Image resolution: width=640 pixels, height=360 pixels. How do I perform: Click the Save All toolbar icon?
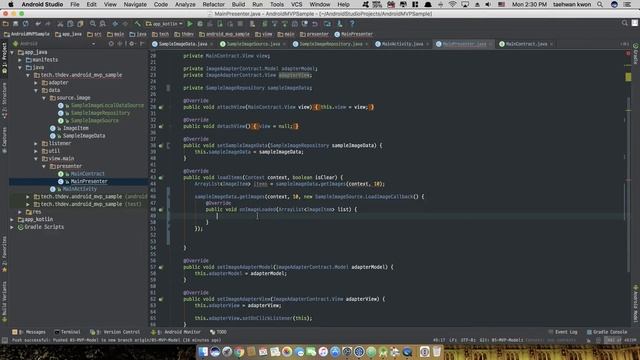(x=16, y=24)
